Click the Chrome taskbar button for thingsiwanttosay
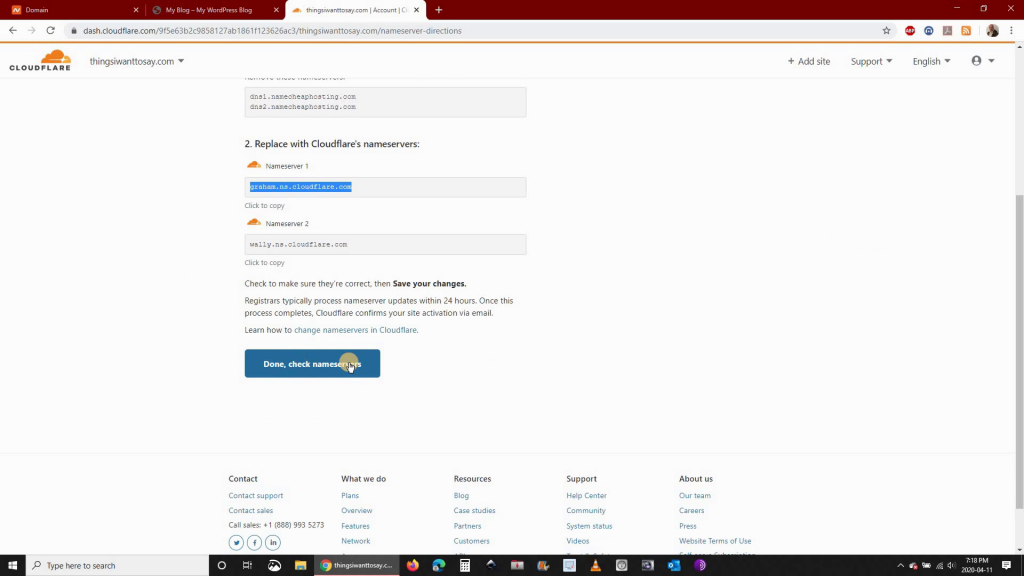 pos(357,566)
